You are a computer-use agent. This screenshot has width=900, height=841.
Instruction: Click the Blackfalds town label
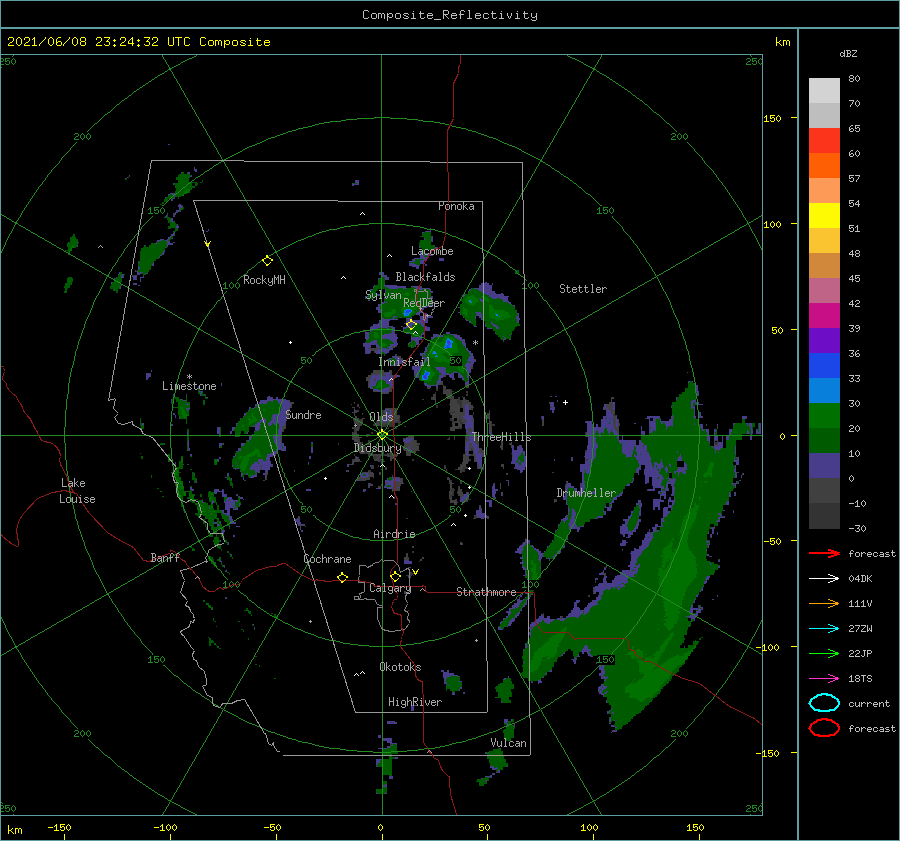(425, 277)
